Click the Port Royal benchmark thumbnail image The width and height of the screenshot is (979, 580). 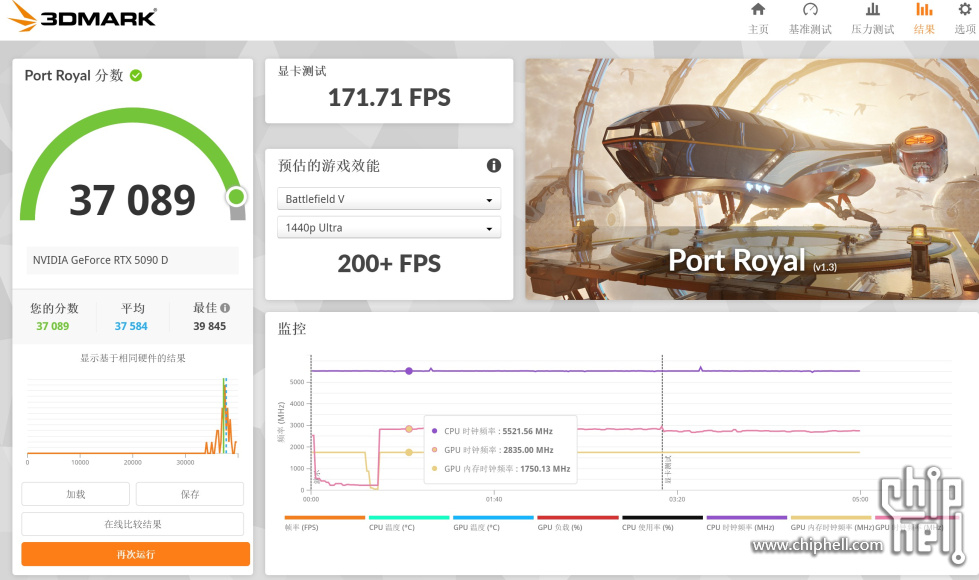(x=752, y=179)
